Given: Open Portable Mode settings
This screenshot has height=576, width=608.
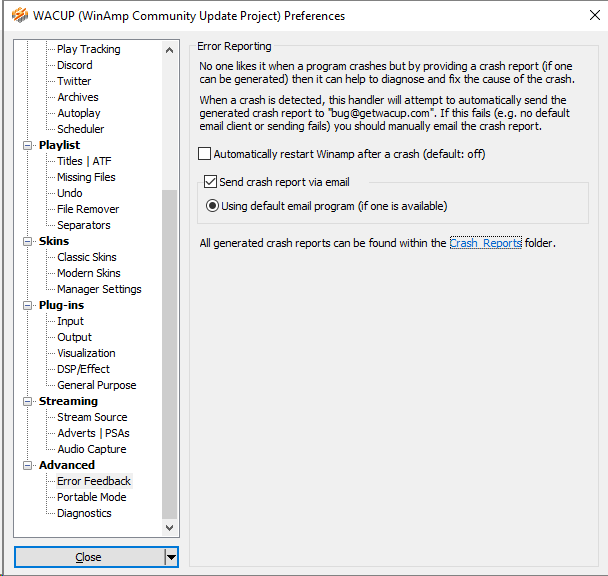Looking at the screenshot, I should pyautogui.click(x=92, y=497).
